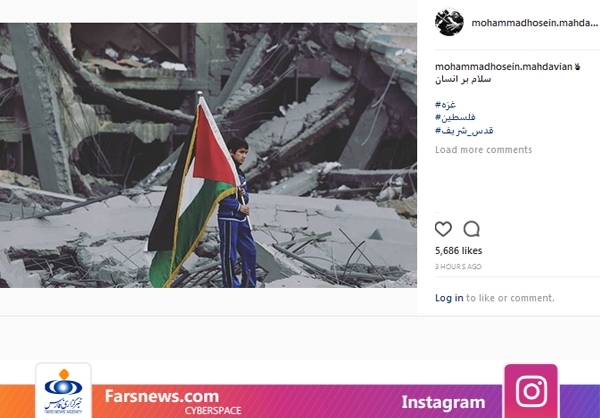Viewport: 600px width, 418px height.
Task: Open the poster's circular profile avatar
Action: (x=449, y=22)
